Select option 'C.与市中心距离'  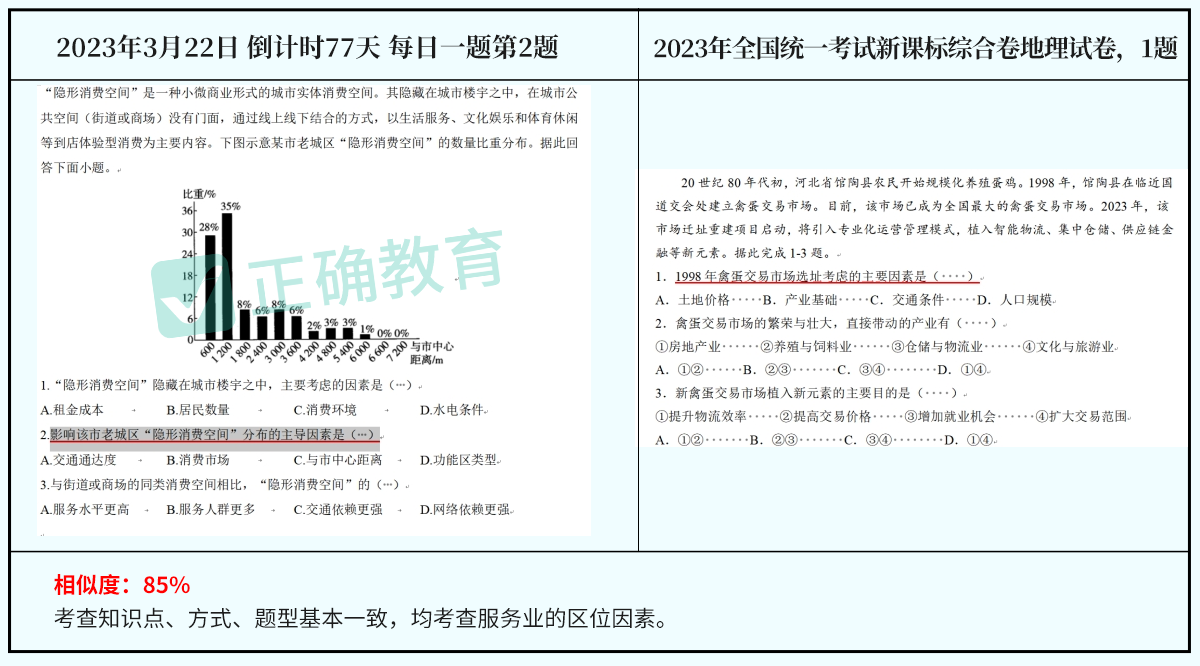pyautogui.click(x=337, y=460)
